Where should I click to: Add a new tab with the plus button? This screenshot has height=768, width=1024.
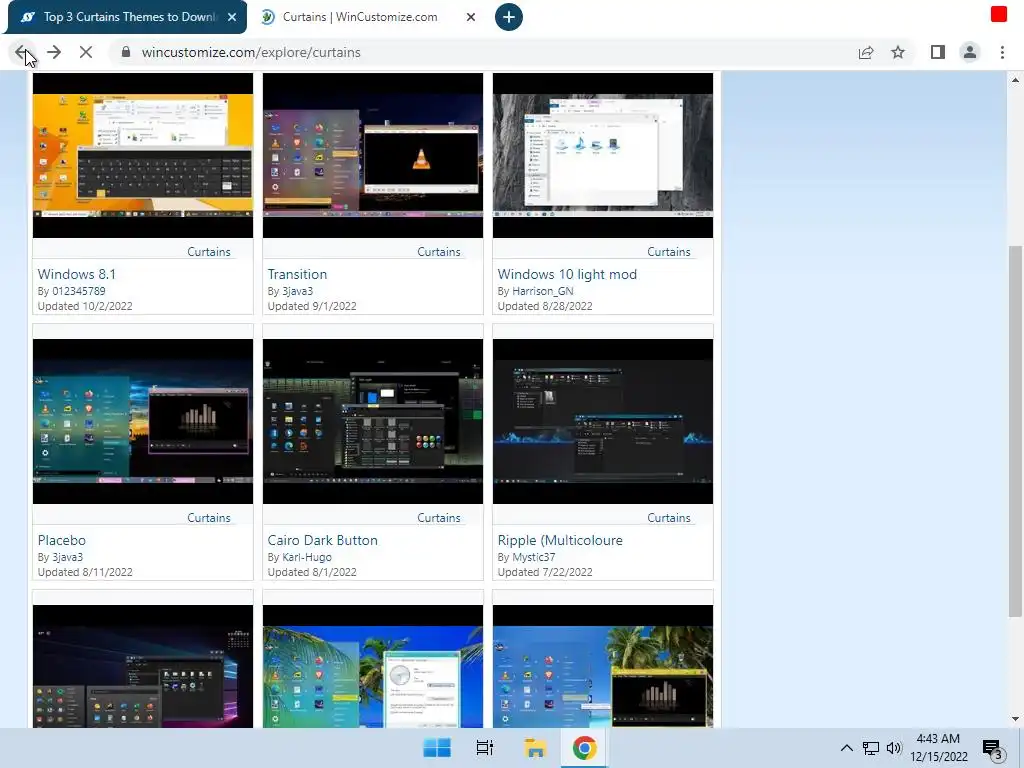tap(509, 17)
